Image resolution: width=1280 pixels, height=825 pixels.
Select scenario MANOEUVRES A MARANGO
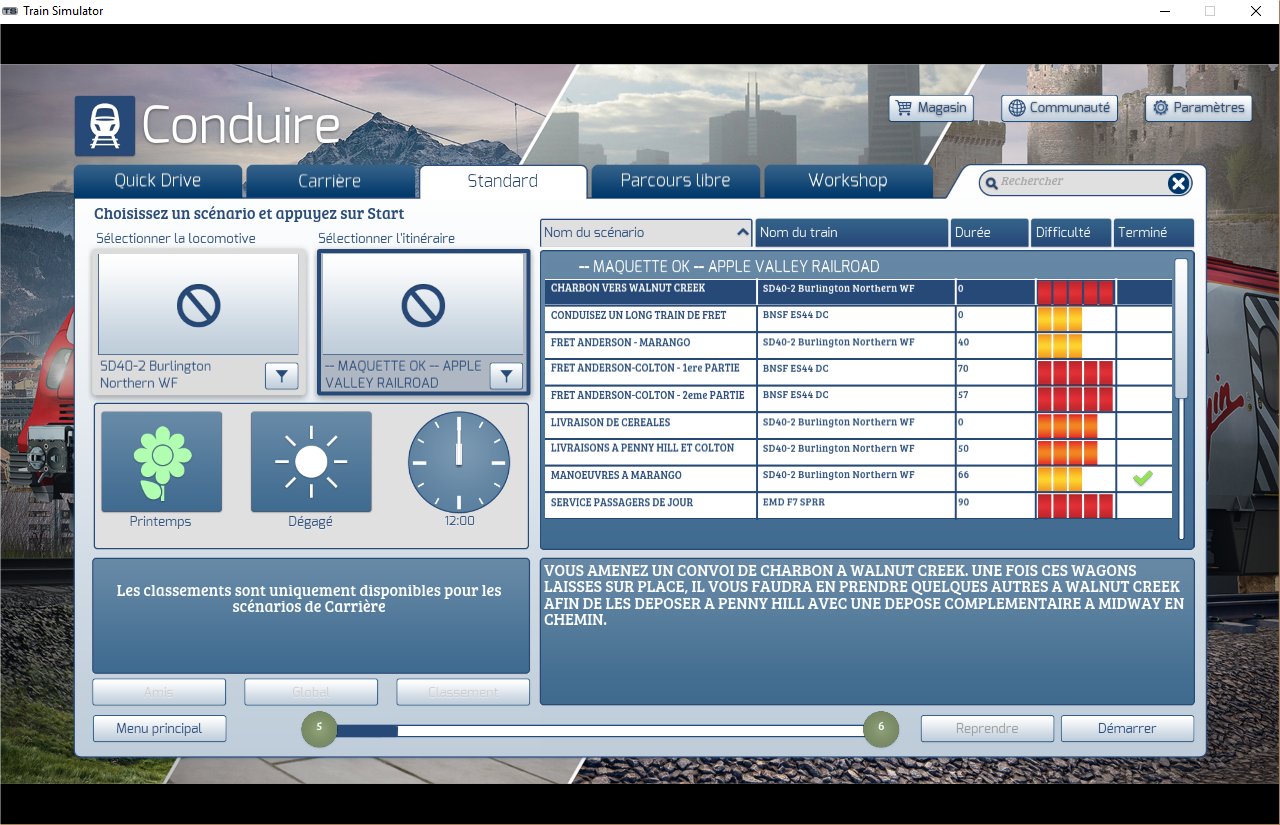pyautogui.click(x=858, y=479)
